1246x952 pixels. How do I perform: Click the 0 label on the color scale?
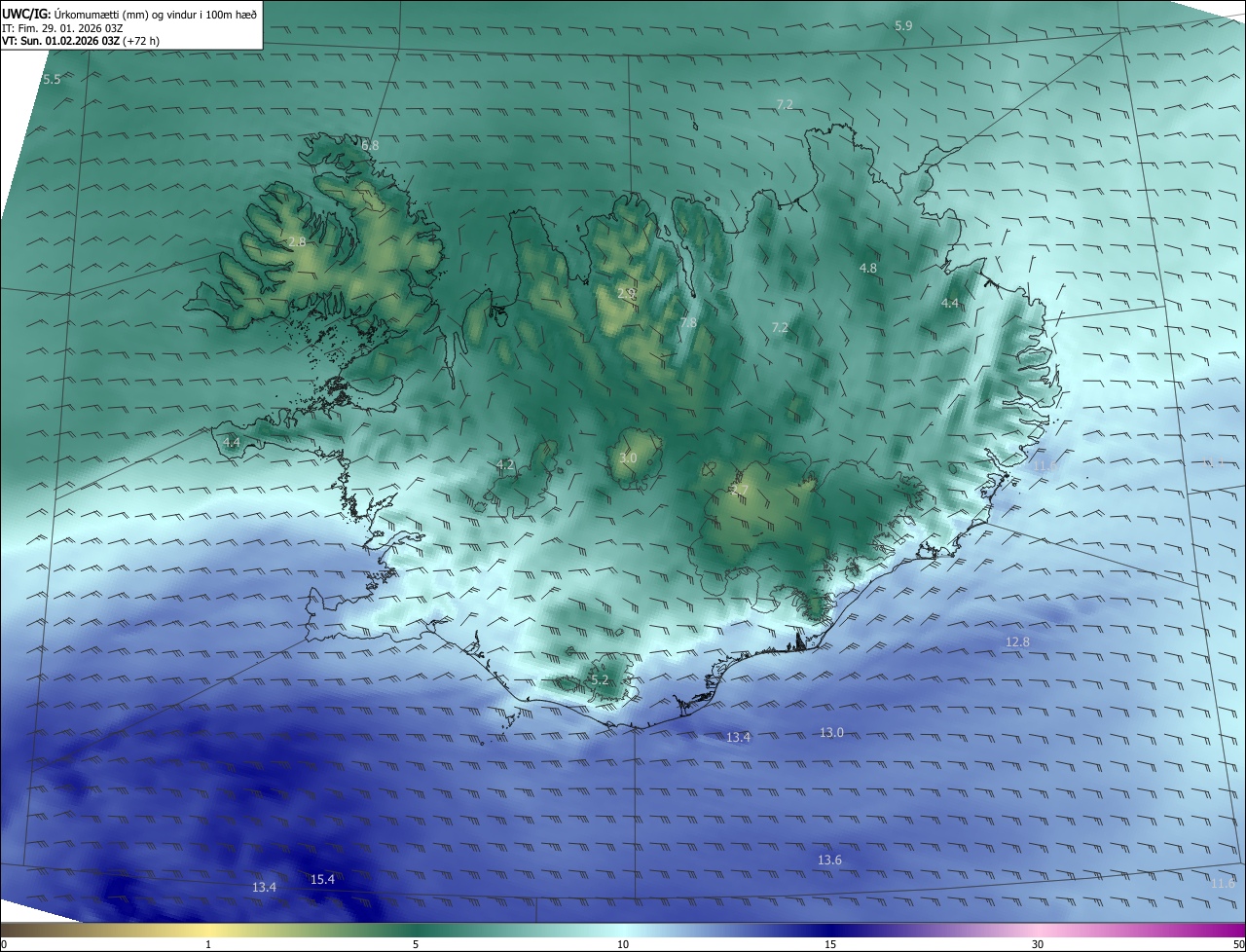pyautogui.click(x=4, y=944)
